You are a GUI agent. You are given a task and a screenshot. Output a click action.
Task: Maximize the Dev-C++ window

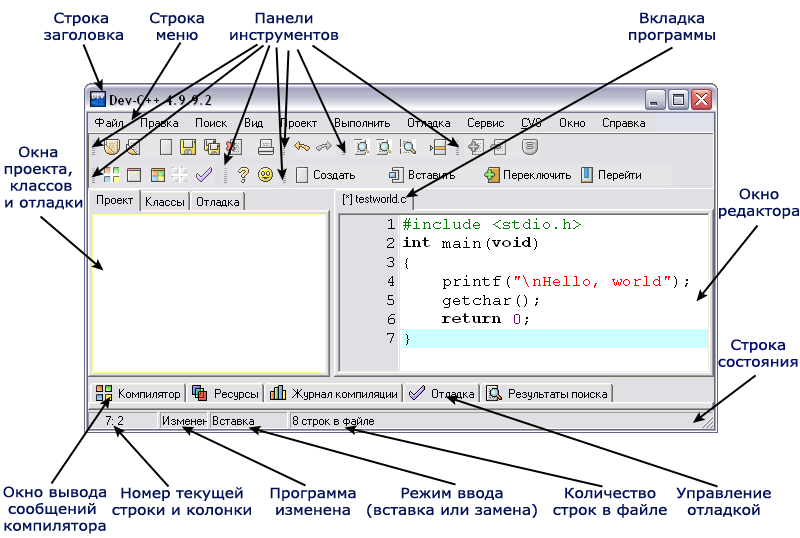coord(678,99)
